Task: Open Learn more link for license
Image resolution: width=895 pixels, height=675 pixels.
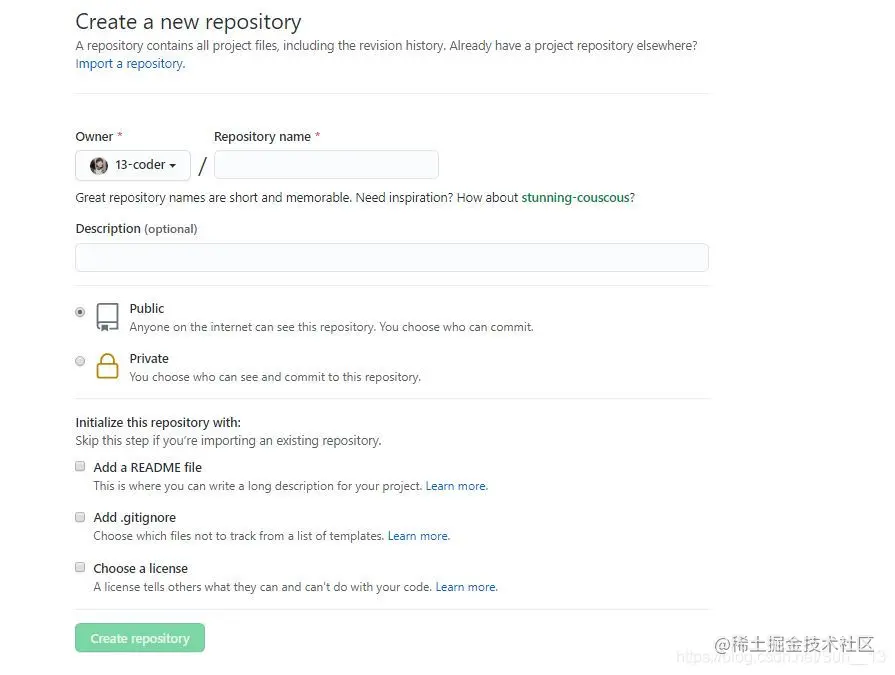Action: coord(466,587)
